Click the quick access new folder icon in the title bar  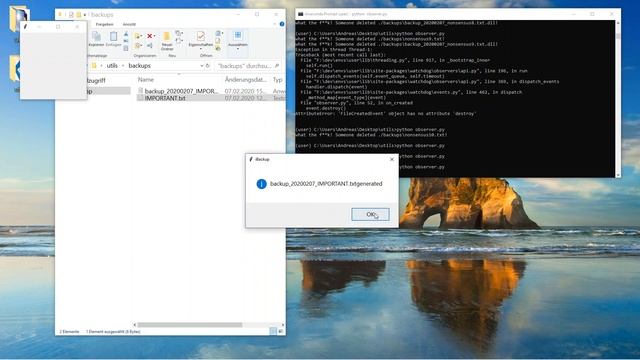pos(78,15)
